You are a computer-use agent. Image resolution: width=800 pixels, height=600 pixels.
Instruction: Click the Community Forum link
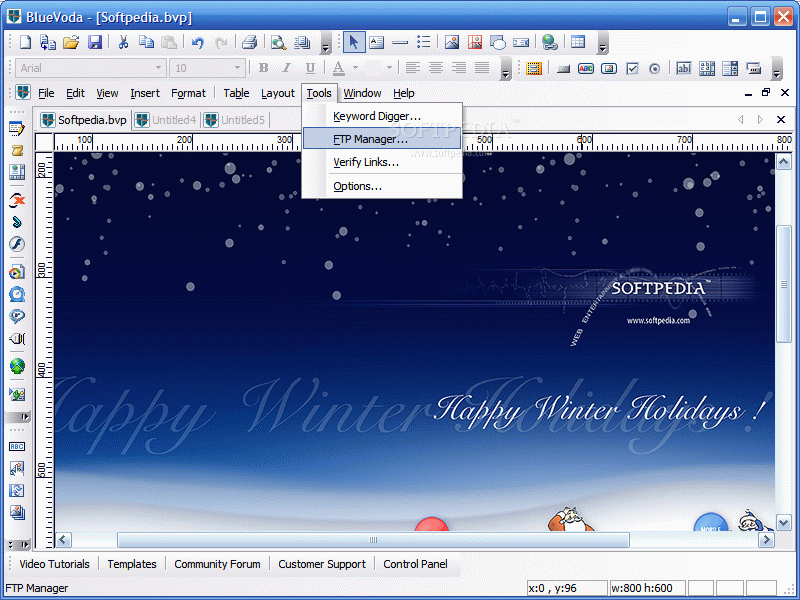coord(217,564)
